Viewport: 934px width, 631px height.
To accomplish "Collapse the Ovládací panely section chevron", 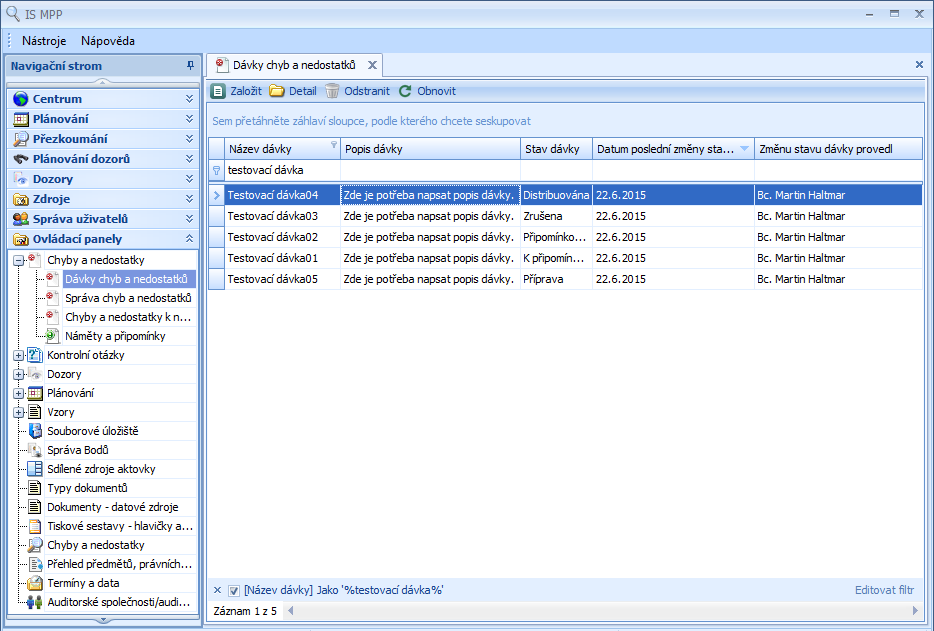I will (189, 238).
